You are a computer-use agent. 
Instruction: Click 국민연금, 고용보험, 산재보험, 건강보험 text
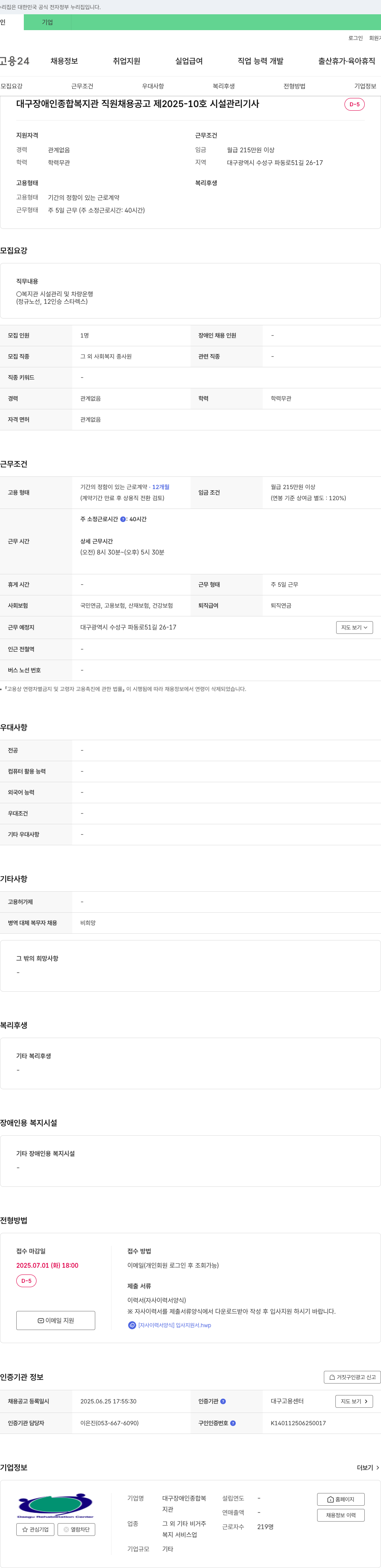tap(127, 606)
